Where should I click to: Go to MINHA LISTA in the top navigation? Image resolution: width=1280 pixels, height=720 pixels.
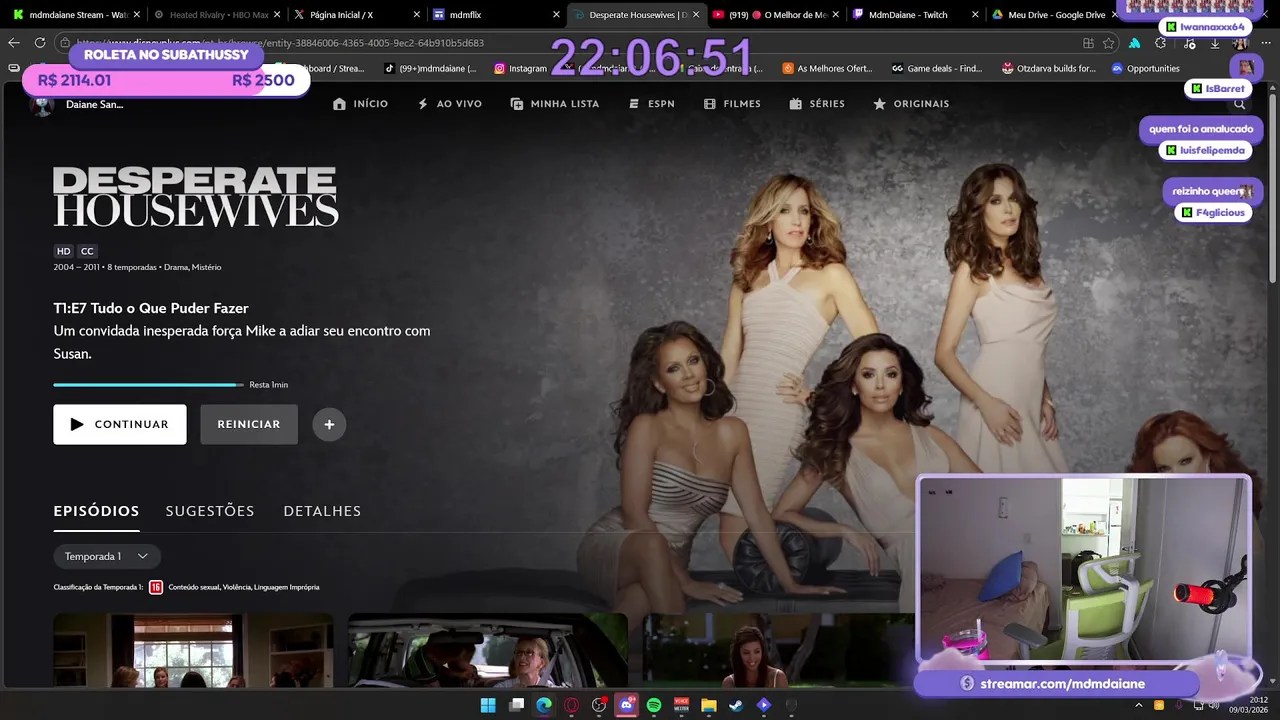(554, 104)
